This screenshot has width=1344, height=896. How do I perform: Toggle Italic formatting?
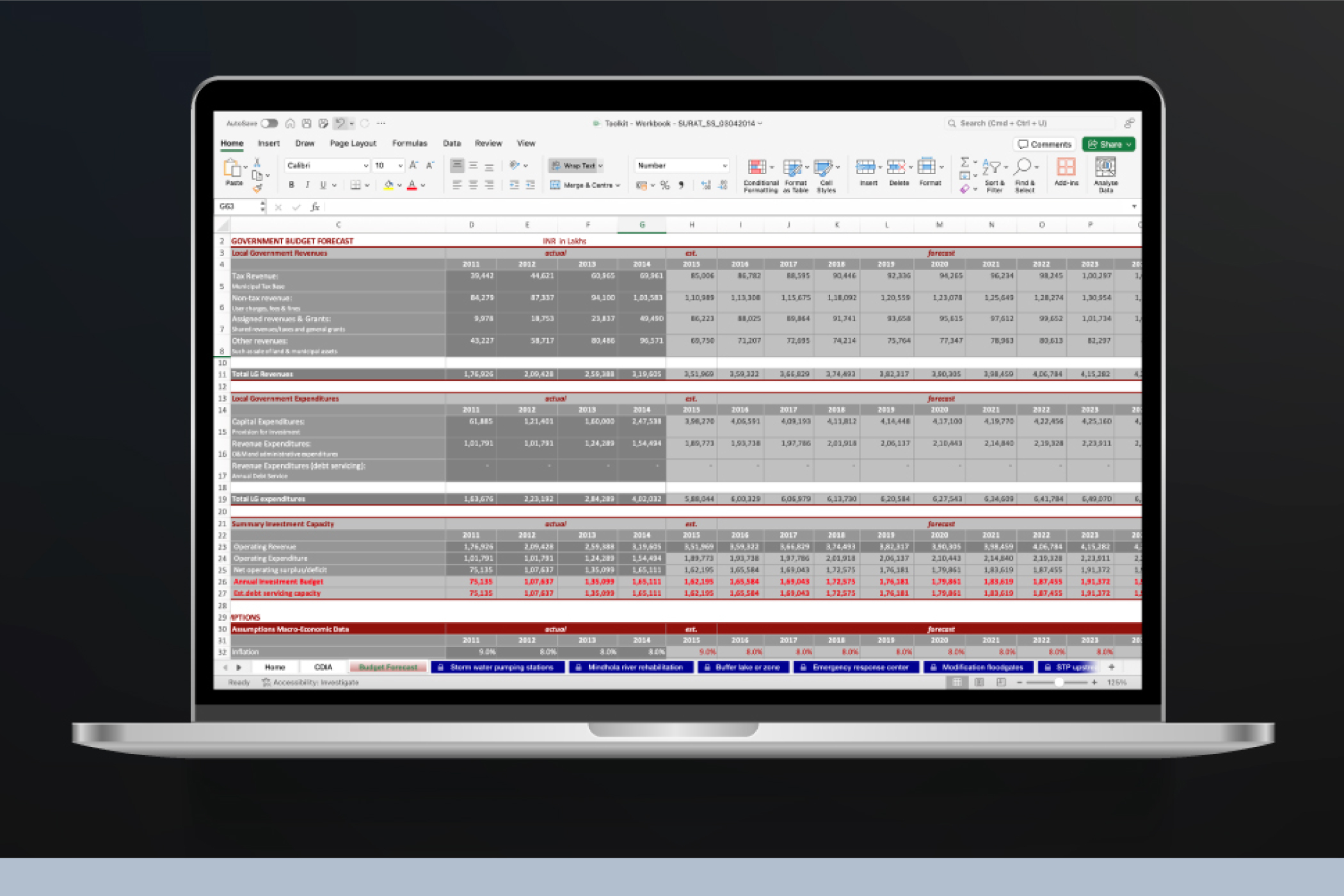(307, 185)
